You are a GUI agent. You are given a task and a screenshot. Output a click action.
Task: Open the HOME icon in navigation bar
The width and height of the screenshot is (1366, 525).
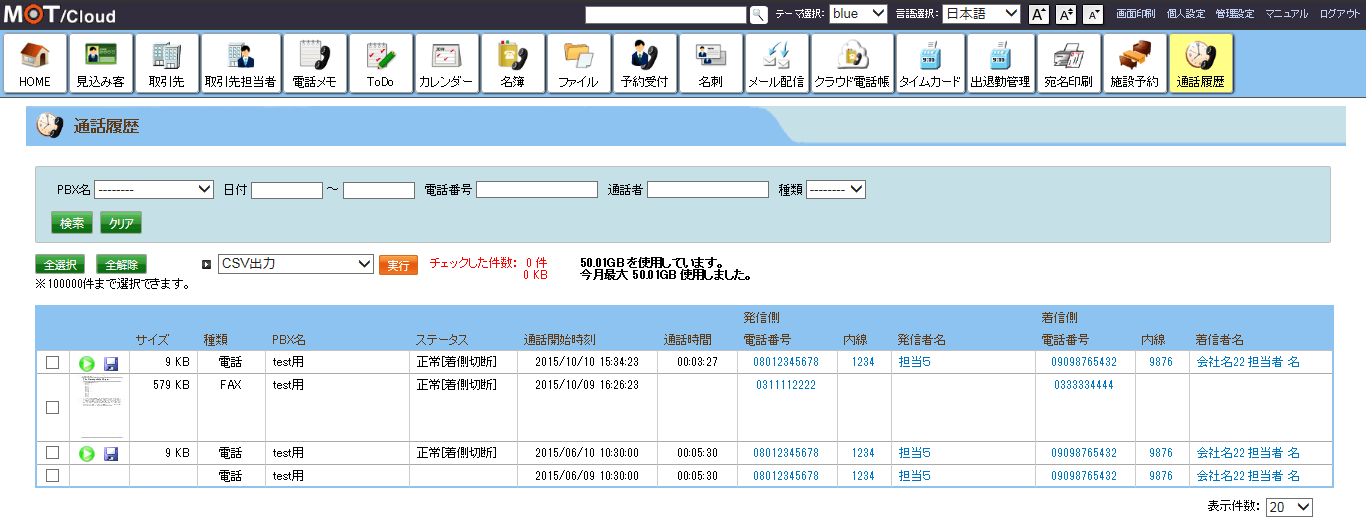click(35, 64)
